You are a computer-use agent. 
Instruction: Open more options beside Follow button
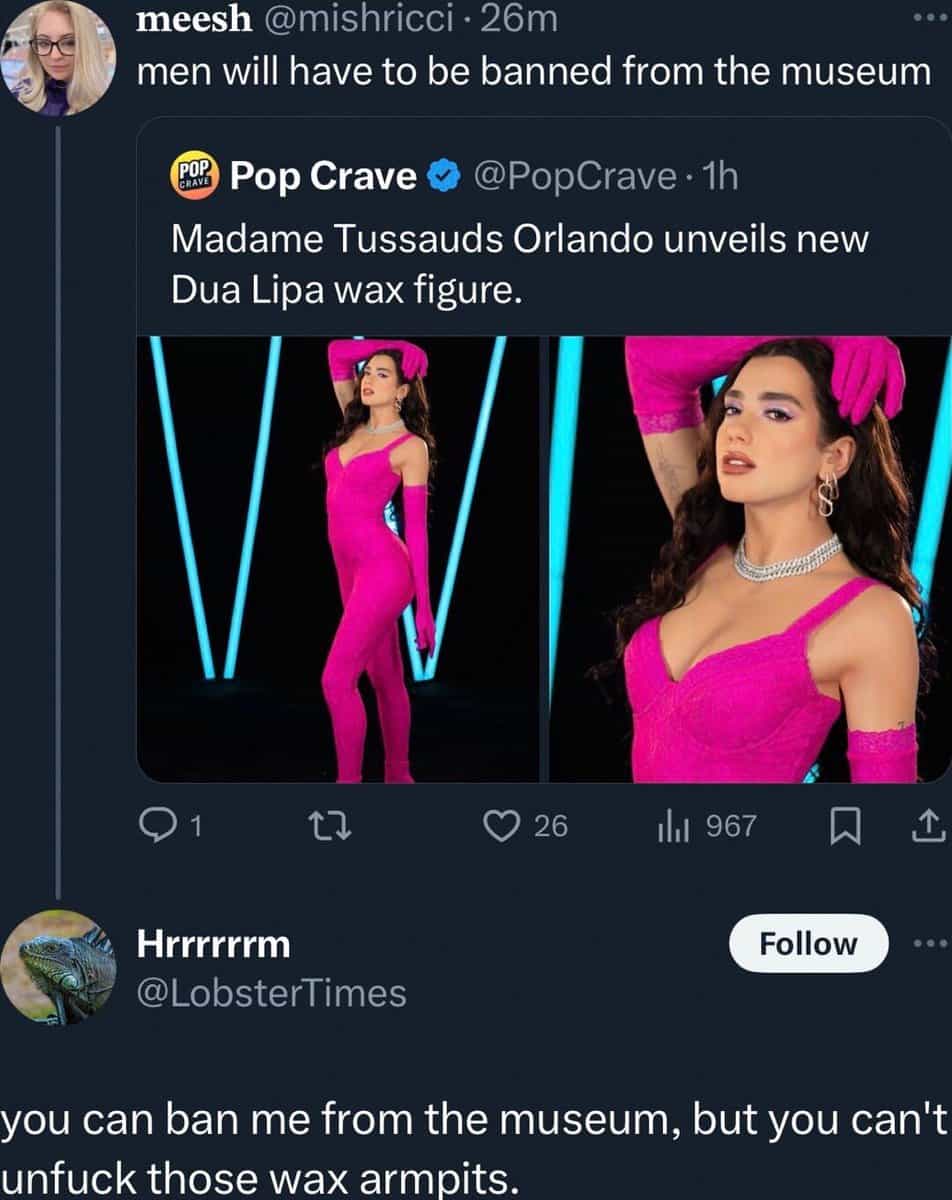coord(929,943)
